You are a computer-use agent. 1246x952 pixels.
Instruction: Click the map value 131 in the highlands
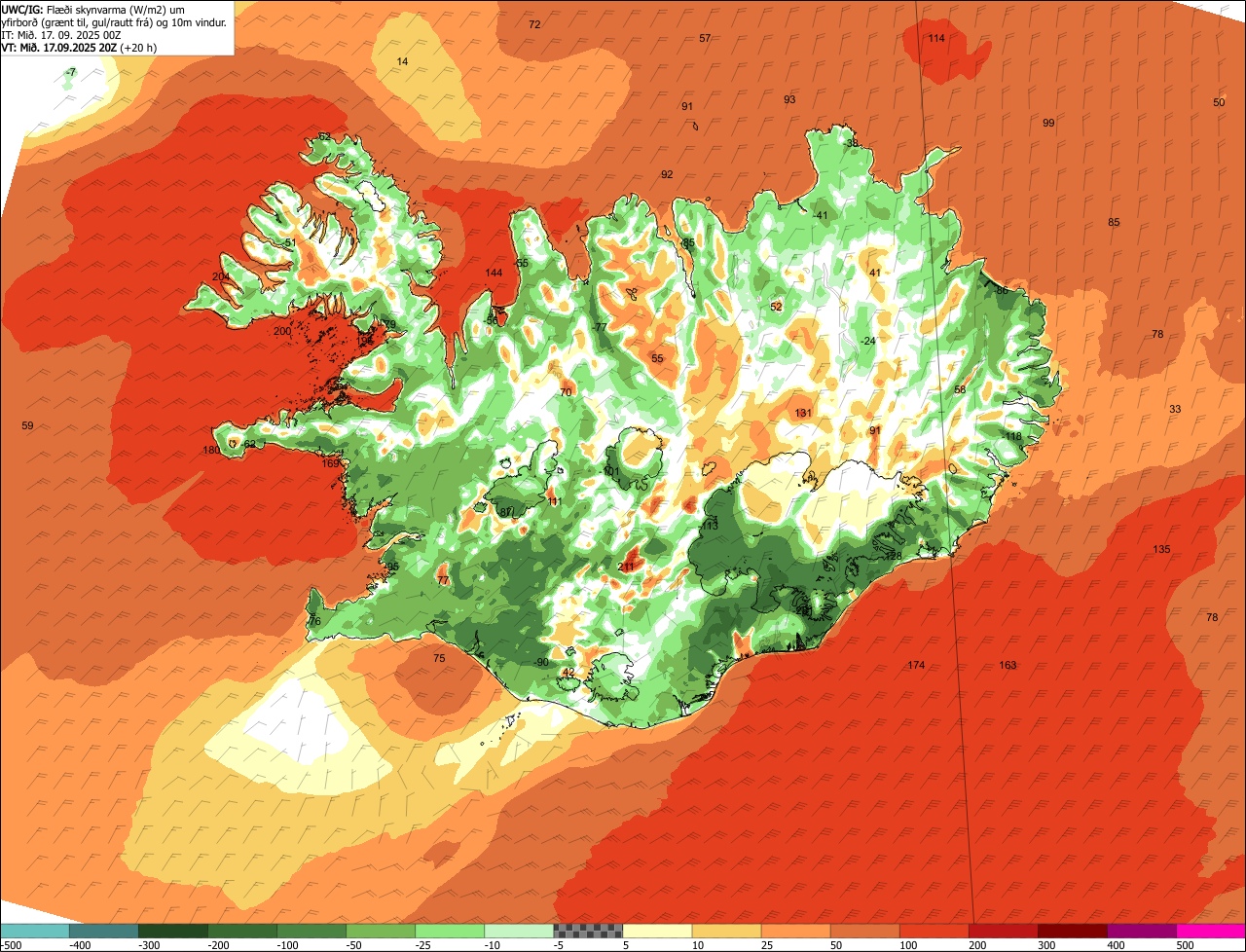803,413
